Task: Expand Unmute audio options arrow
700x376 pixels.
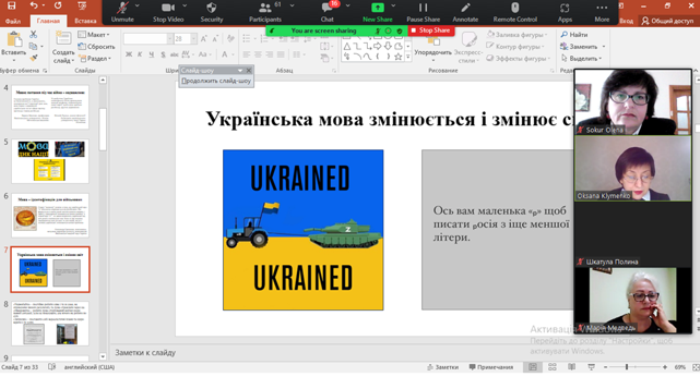Action: pyautogui.click(x=137, y=6)
